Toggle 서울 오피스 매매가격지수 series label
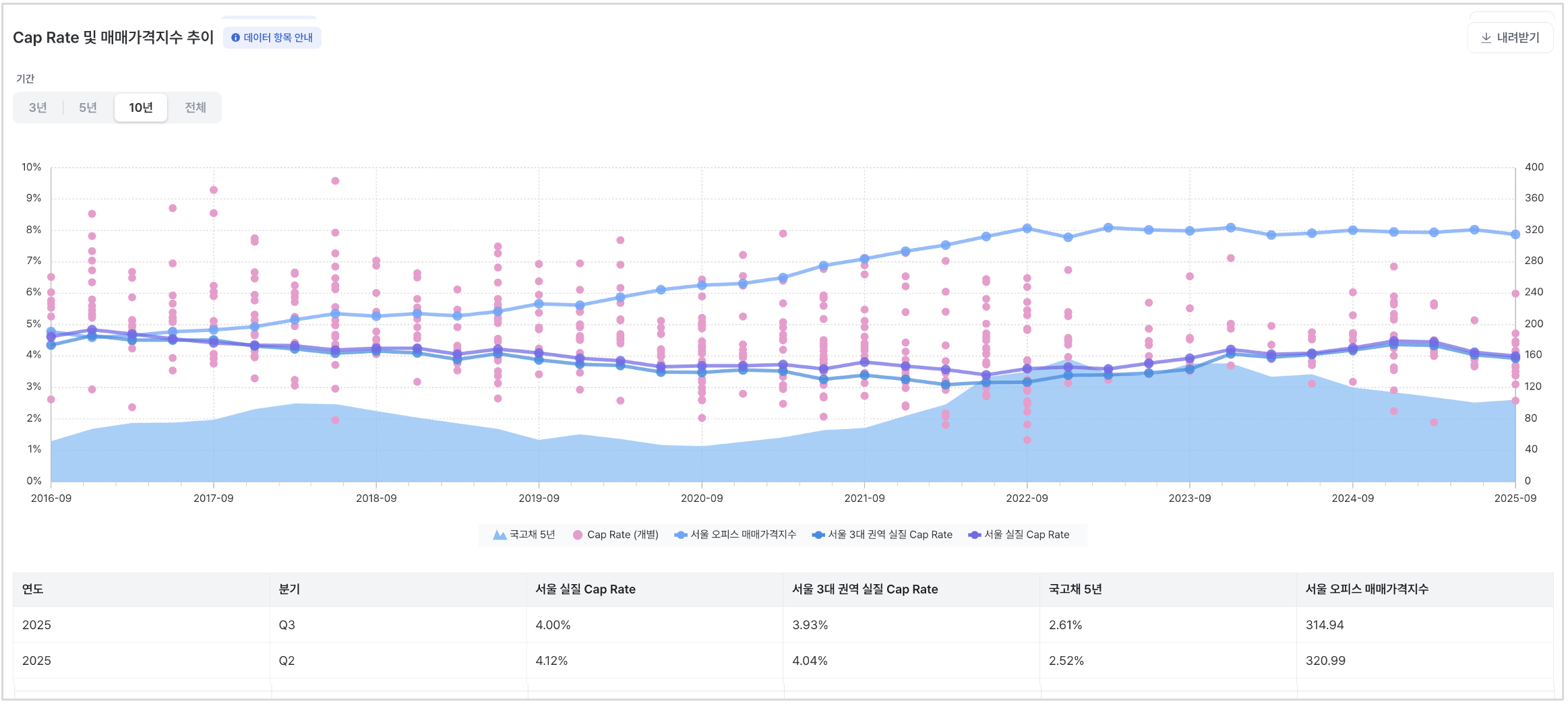 (x=744, y=535)
